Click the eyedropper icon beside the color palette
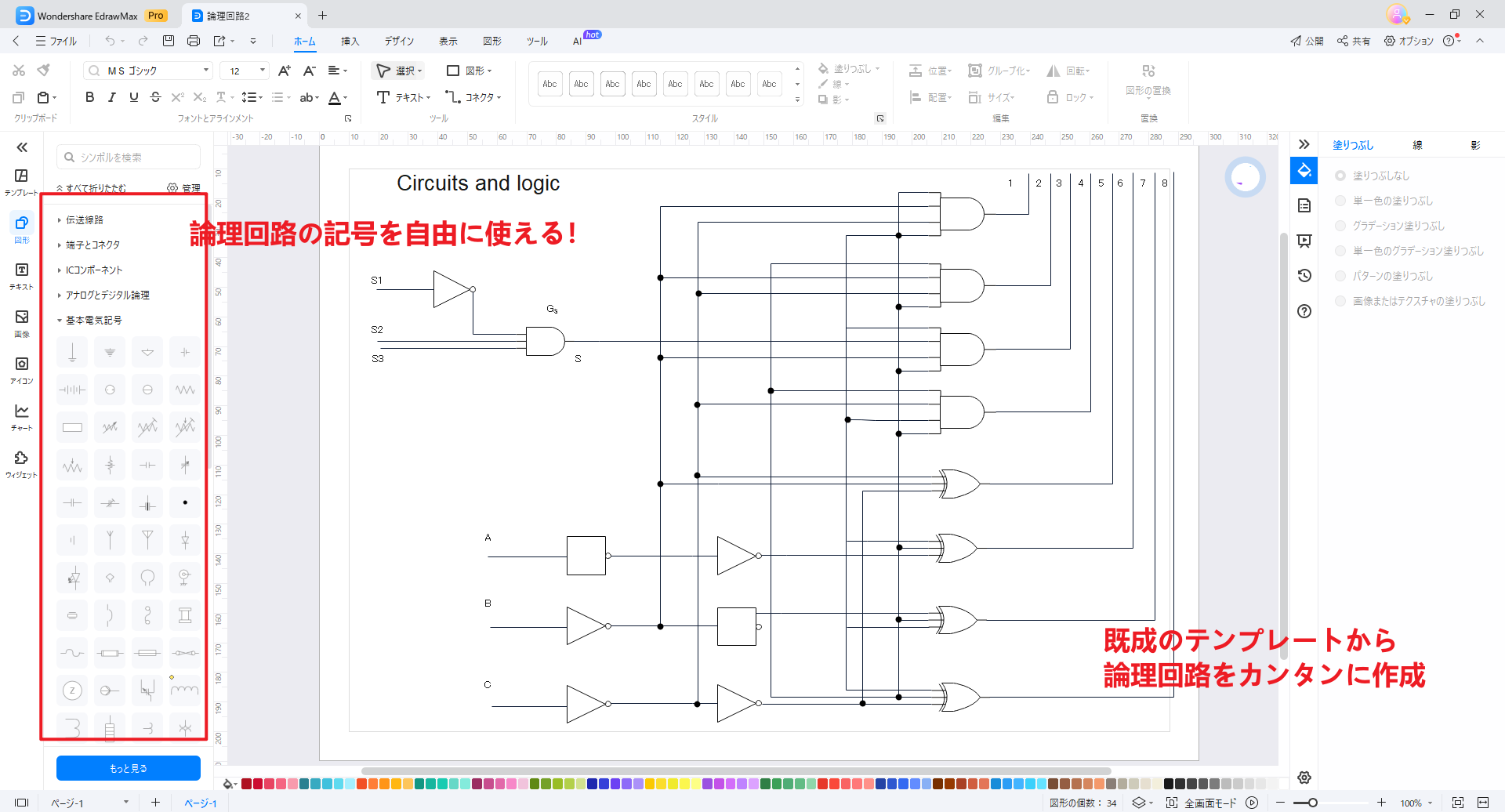The width and height of the screenshot is (1505, 812). 229,784
